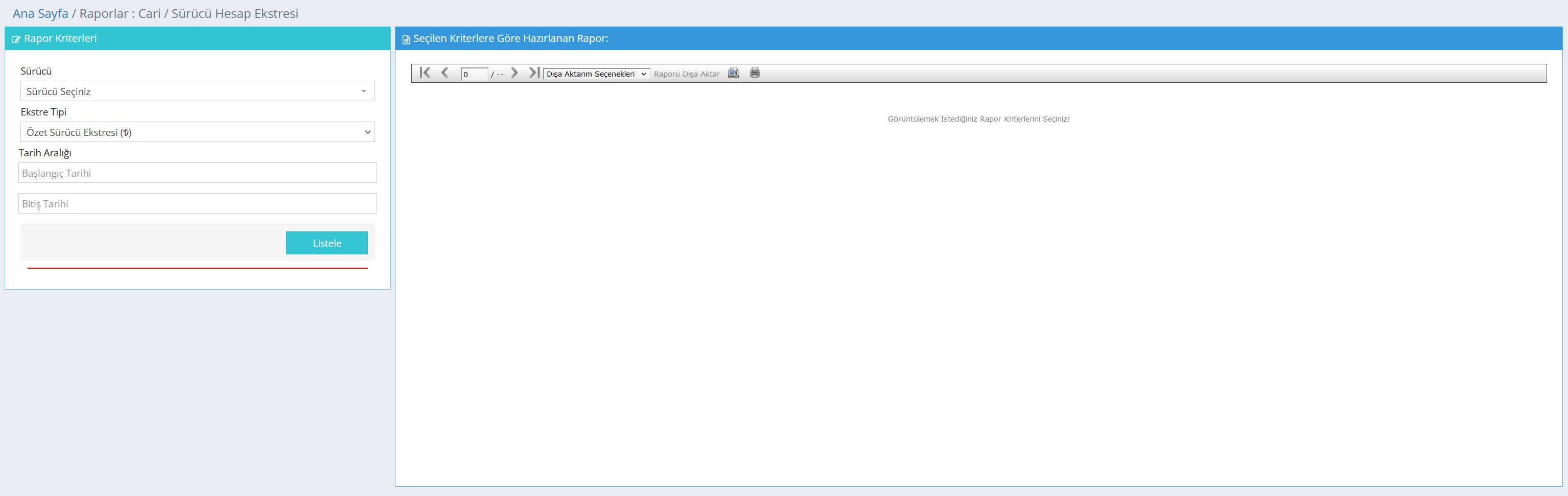Open the Ekstre Tipi dropdown
The height and width of the screenshot is (496, 1568).
pos(198,132)
